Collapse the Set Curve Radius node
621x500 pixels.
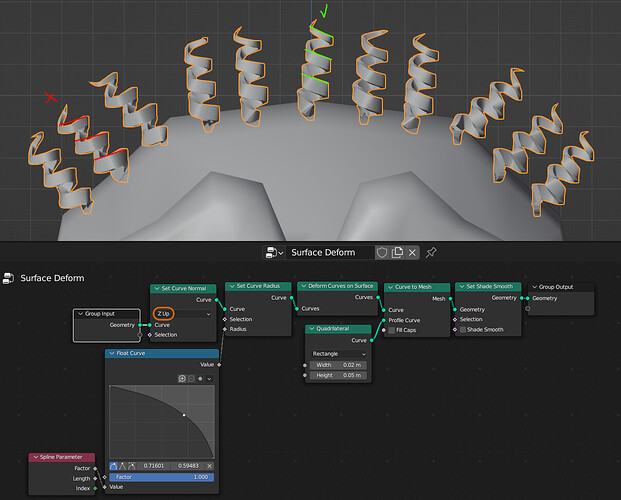[x=232, y=286]
